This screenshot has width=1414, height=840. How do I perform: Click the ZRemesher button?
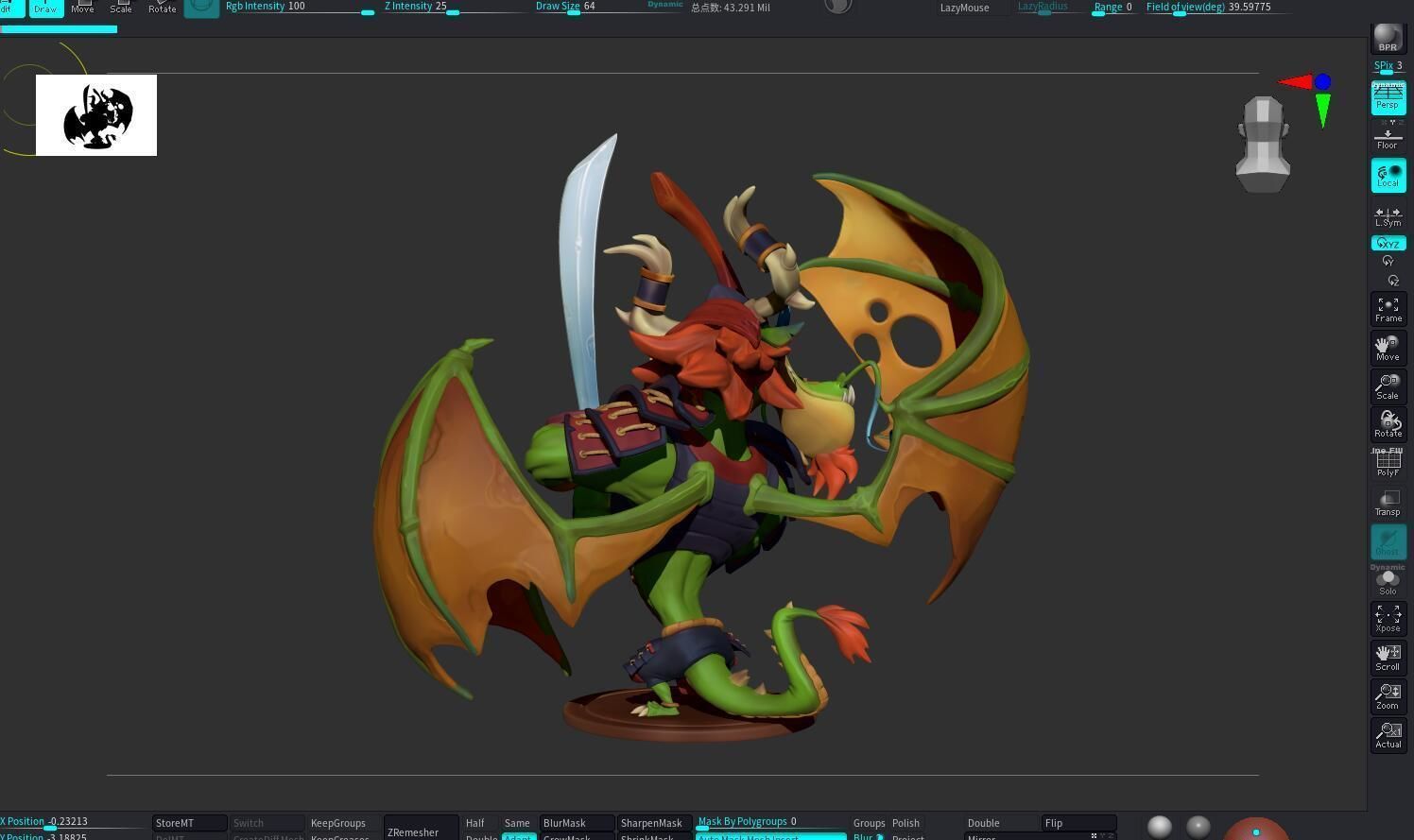pos(421,828)
